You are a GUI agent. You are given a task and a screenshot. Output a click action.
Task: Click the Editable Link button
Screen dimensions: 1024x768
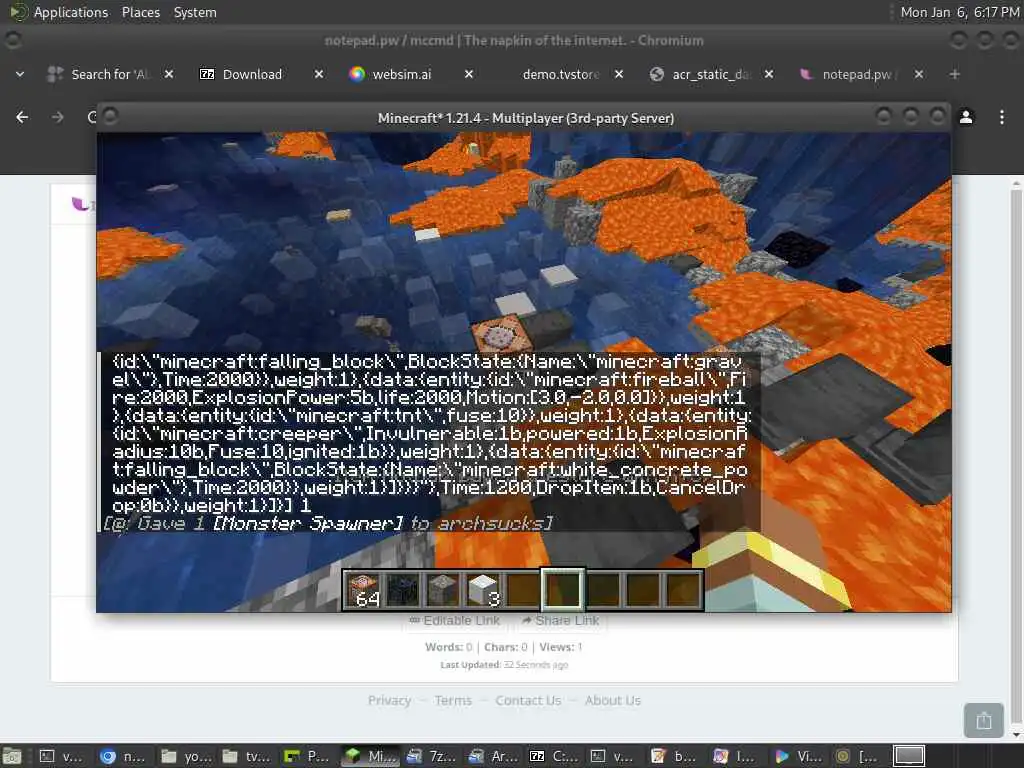click(x=455, y=620)
